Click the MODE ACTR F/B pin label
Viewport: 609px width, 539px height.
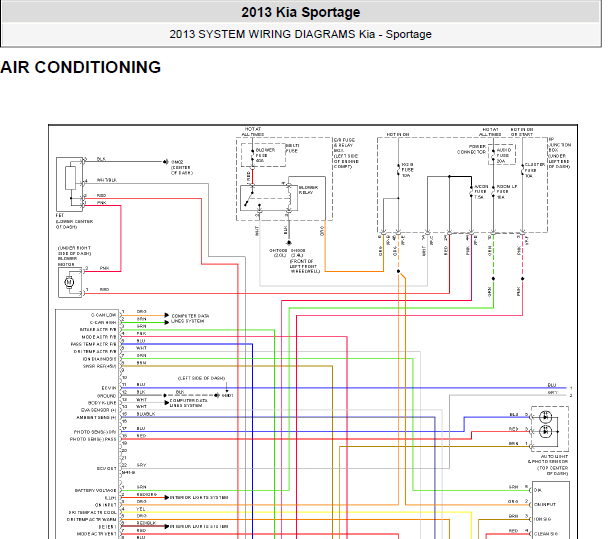[99, 337]
